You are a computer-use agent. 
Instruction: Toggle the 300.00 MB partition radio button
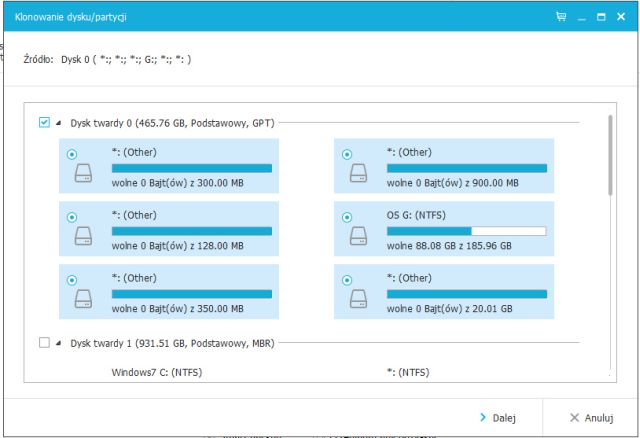tap(71, 155)
